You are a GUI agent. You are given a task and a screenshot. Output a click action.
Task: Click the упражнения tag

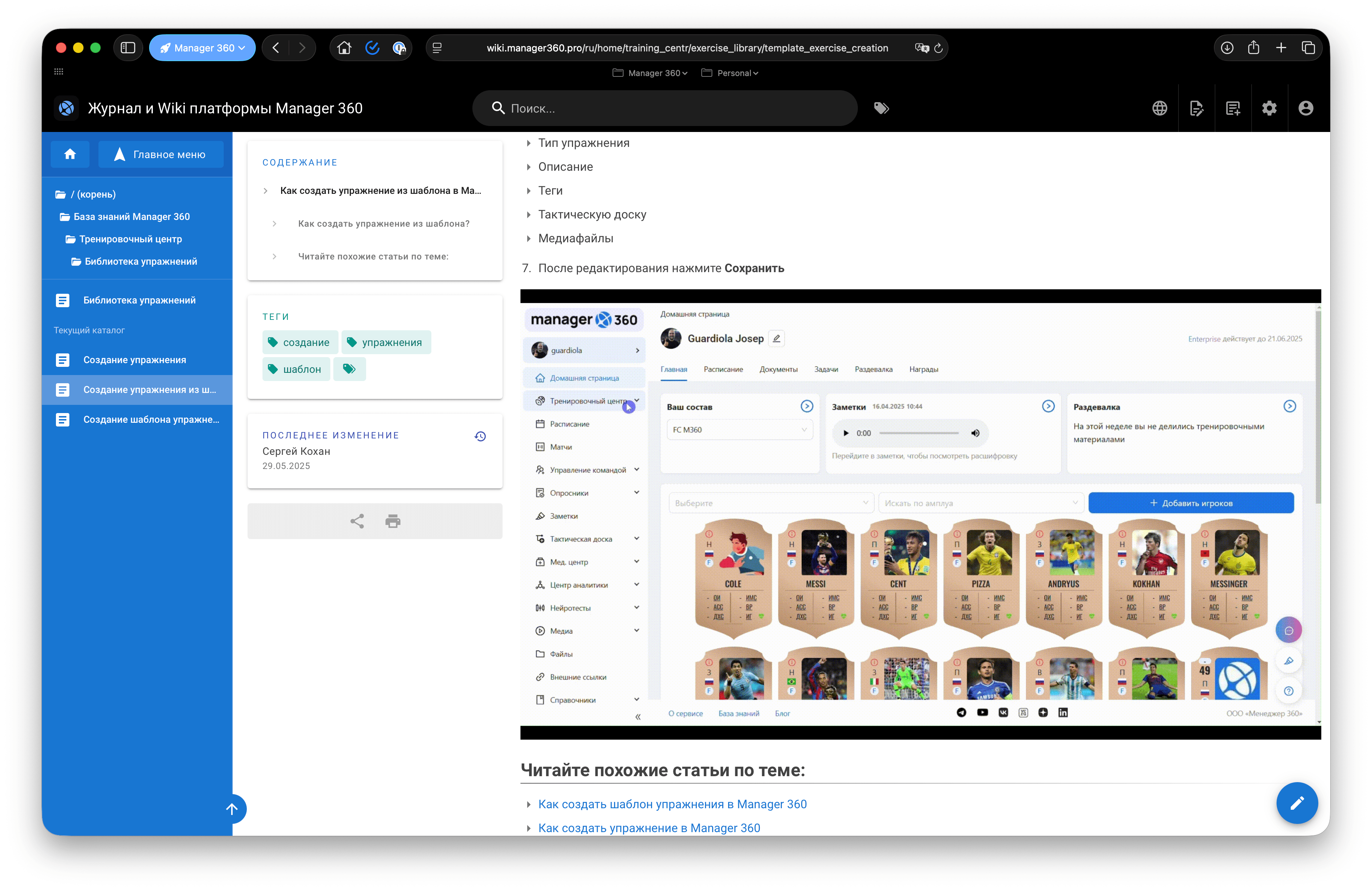pos(386,343)
